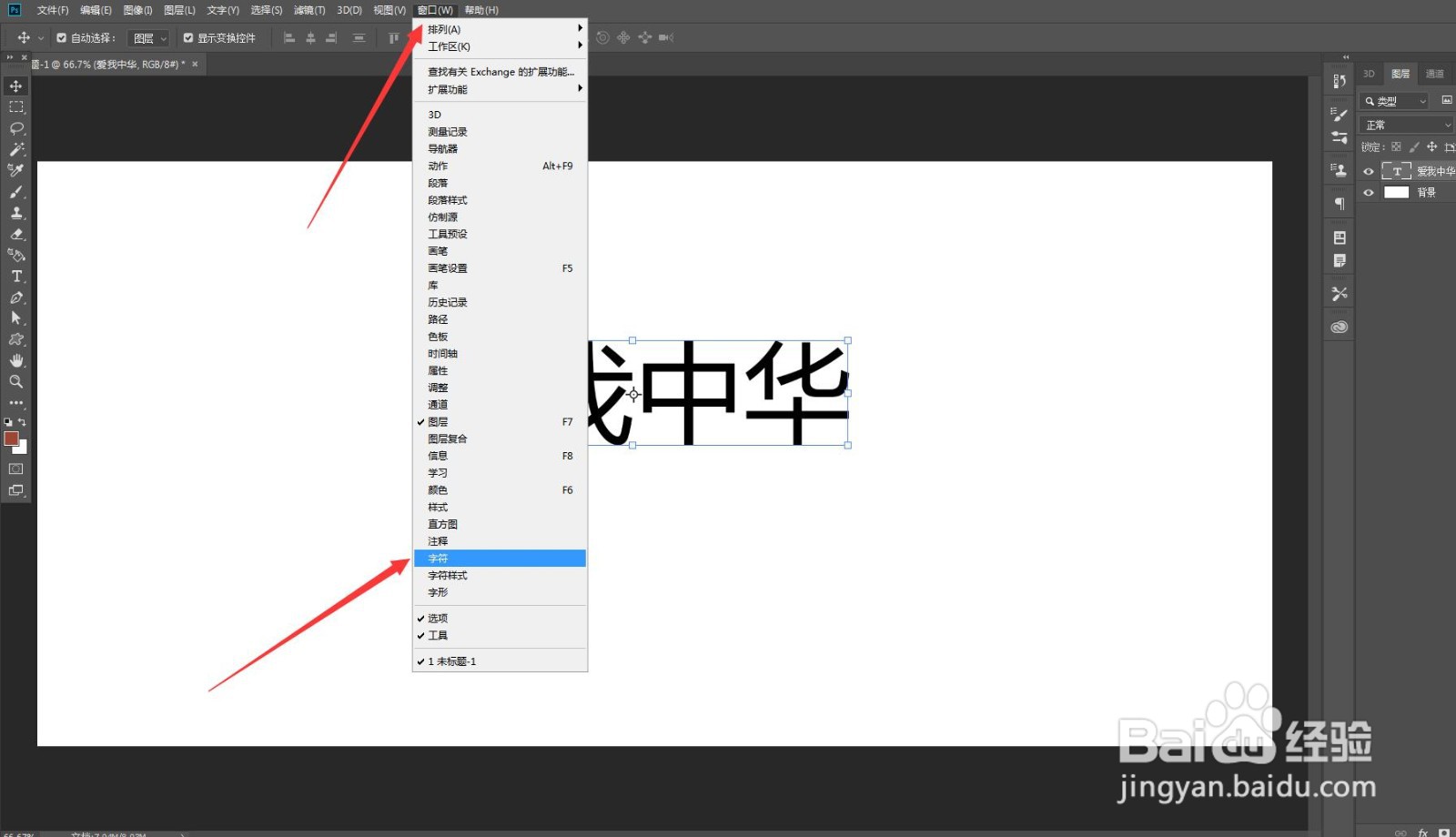Switch to the 3D panel tab
Screen dimensions: 1456x837
tap(1369, 74)
